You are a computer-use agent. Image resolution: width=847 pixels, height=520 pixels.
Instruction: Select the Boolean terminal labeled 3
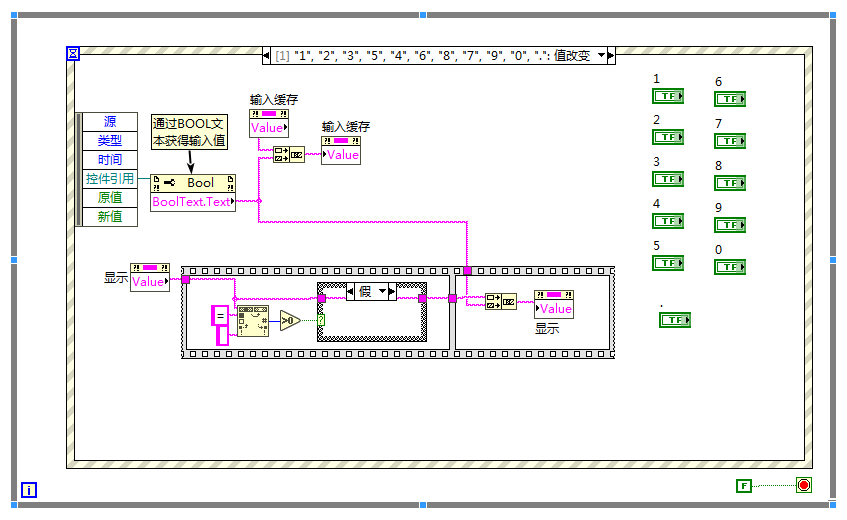[668, 179]
